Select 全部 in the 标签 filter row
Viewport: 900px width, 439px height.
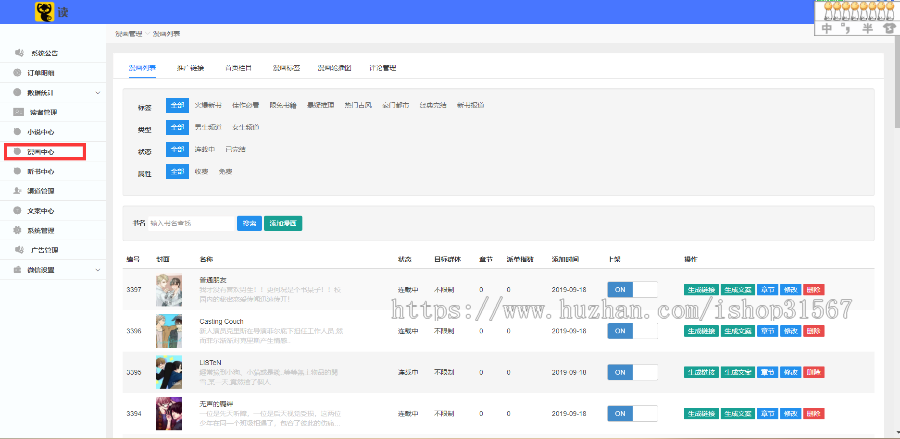[x=177, y=106]
